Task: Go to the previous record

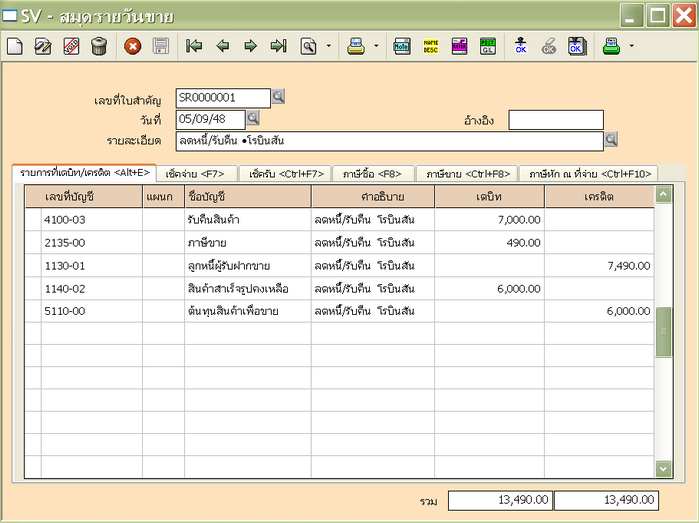Action: (x=223, y=46)
